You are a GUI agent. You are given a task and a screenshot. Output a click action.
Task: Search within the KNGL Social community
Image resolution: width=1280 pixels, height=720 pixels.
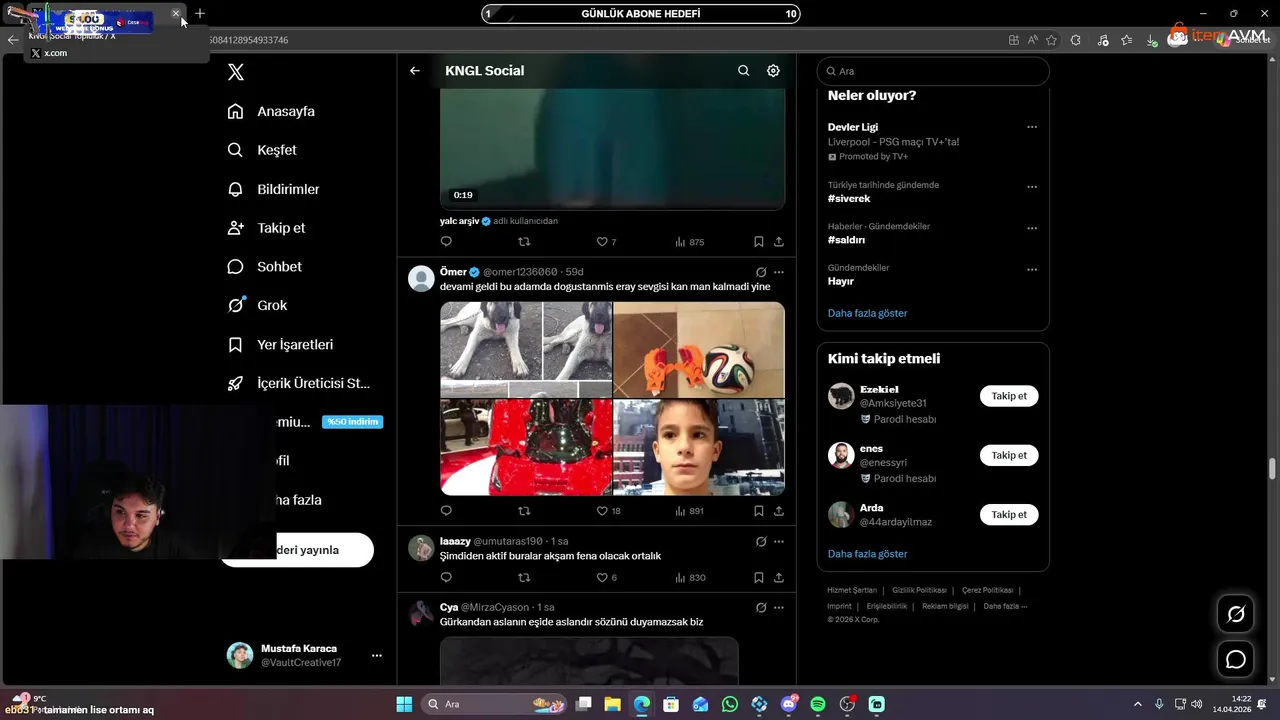(743, 71)
